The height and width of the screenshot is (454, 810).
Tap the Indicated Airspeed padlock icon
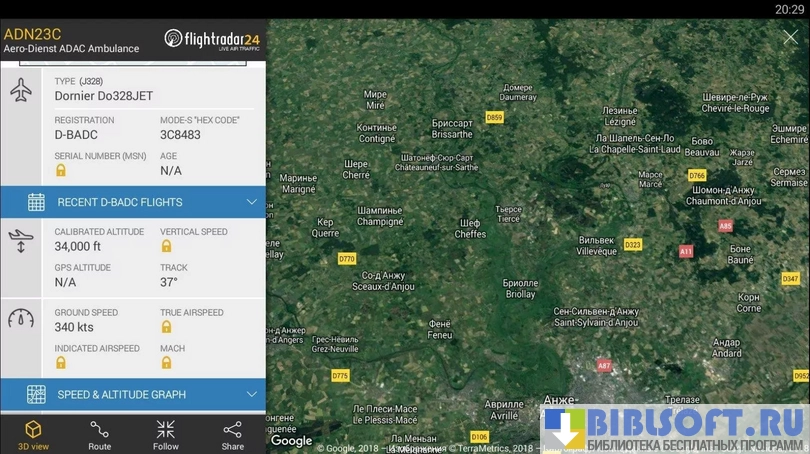pos(61,363)
